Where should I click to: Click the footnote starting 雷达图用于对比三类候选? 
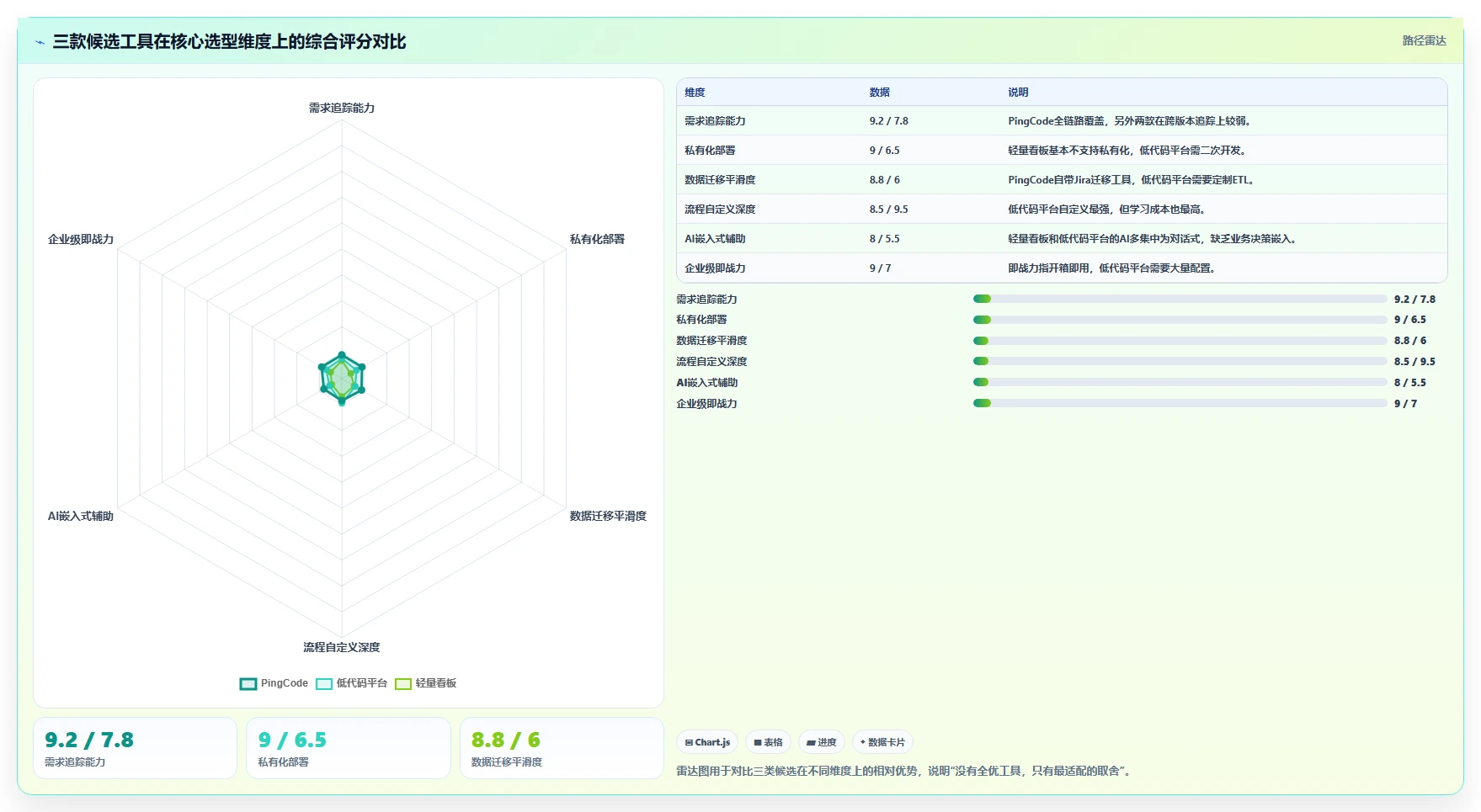pos(905,771)
